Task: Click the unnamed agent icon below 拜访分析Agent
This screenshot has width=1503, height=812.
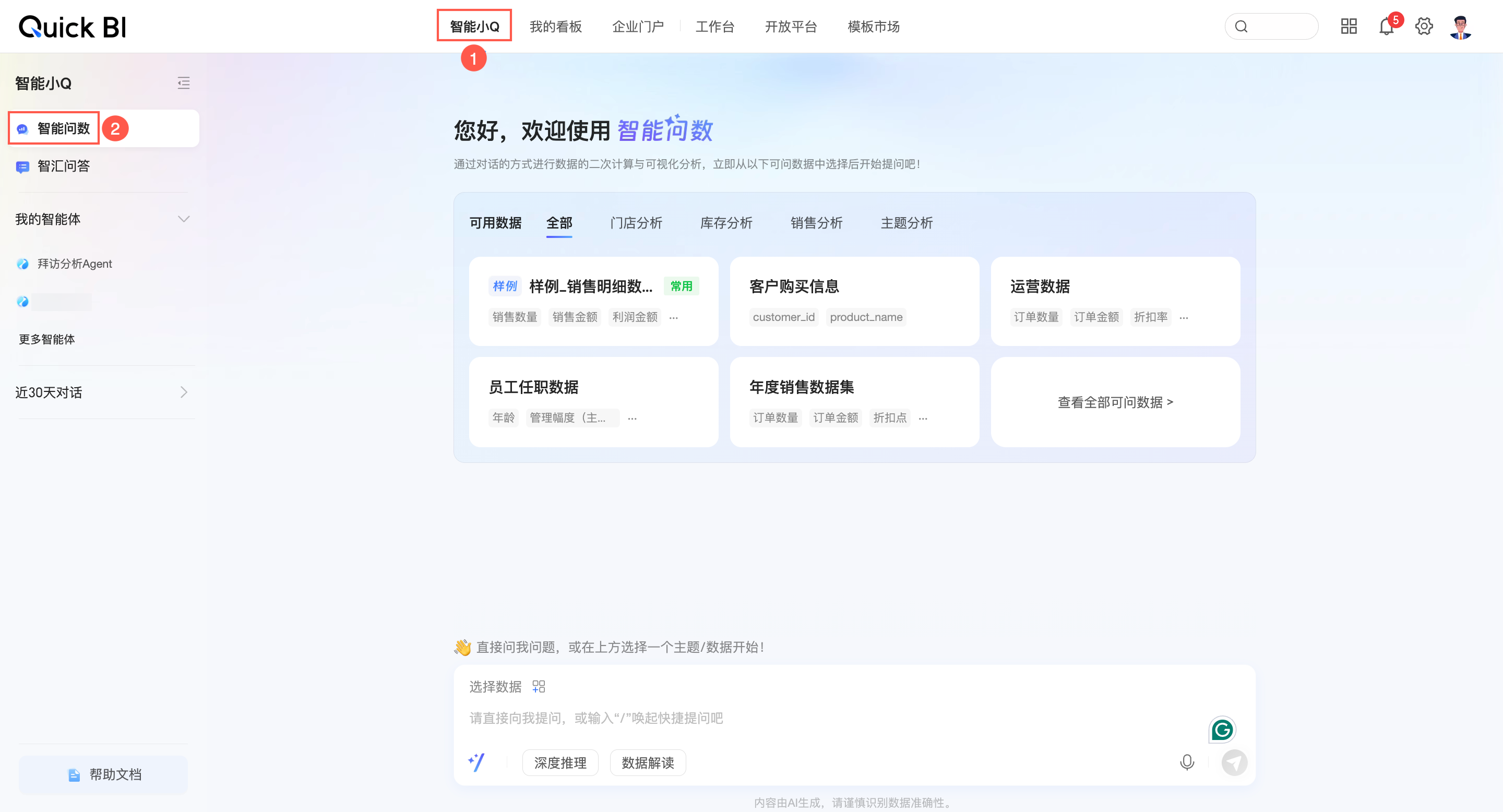Action: tap(23, 302)
